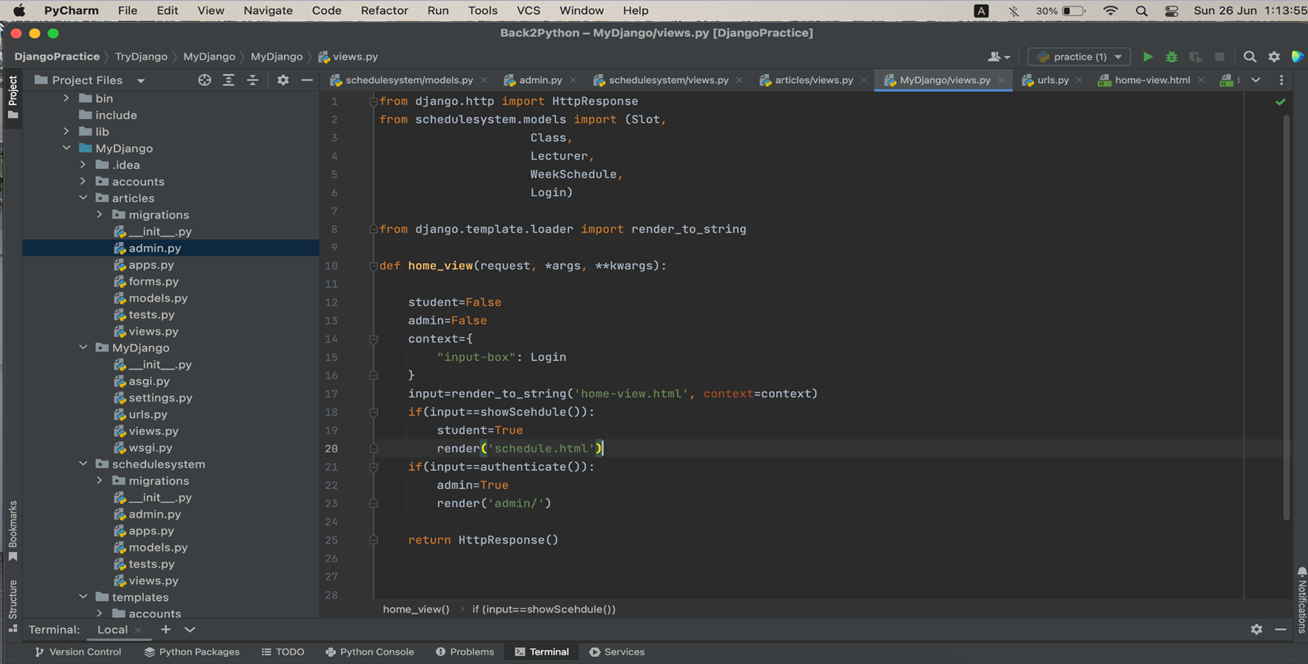Close the MyDjango/views.py tab

tap(1001, 80)
